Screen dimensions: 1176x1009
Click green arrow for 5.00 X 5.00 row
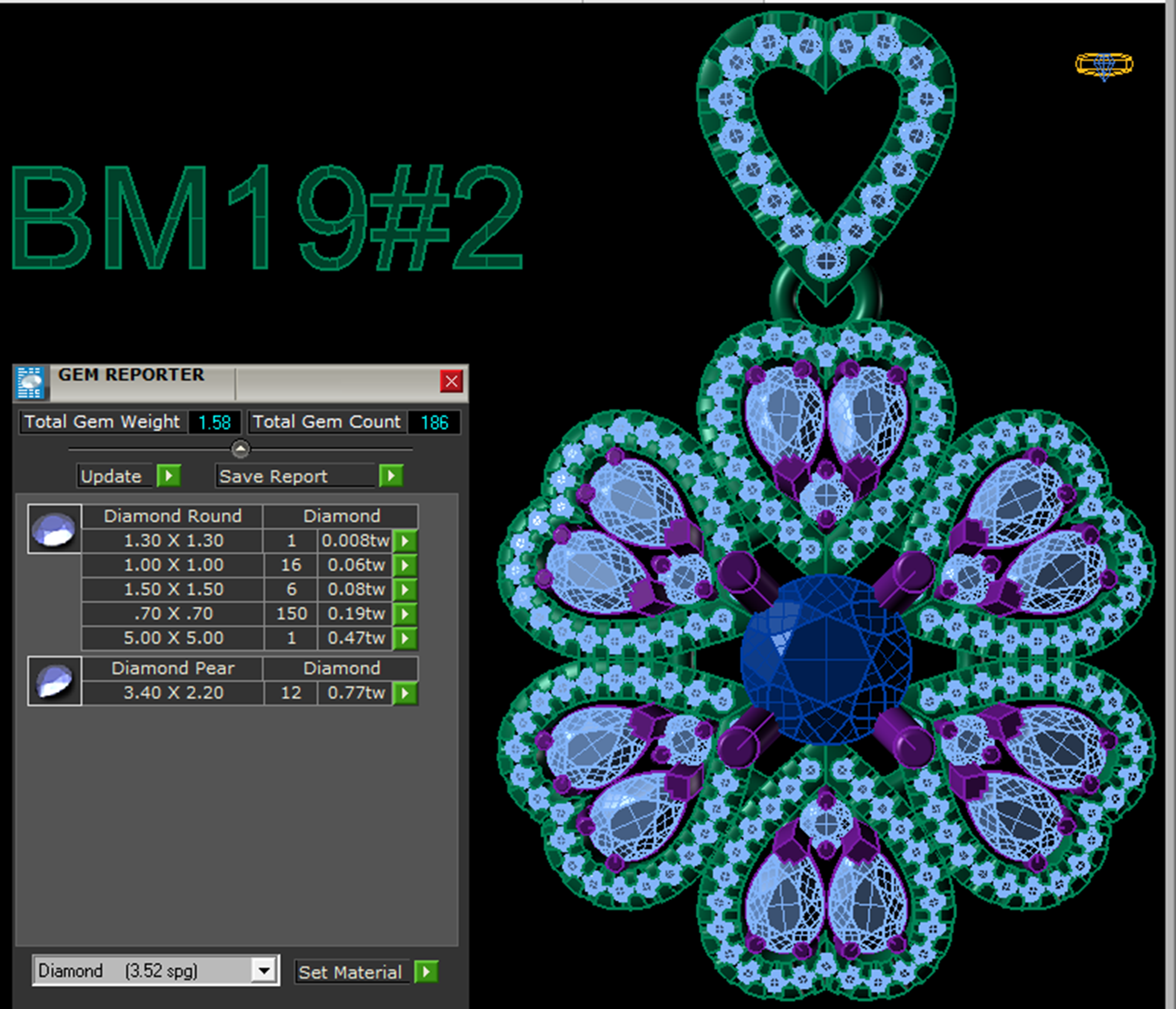click(405, 638)
